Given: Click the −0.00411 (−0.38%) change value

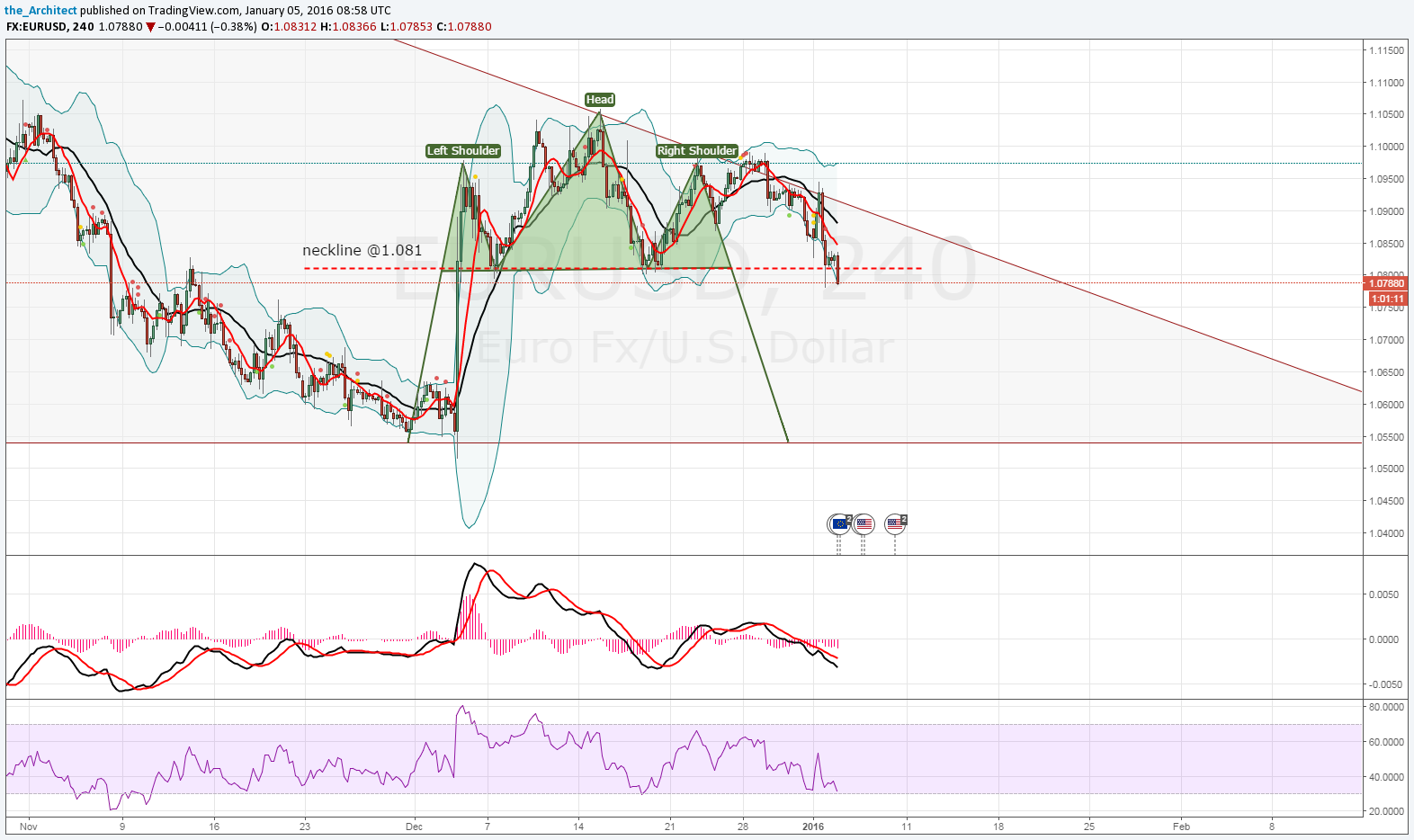Looking at the screenshot, I should coord(208,27).
